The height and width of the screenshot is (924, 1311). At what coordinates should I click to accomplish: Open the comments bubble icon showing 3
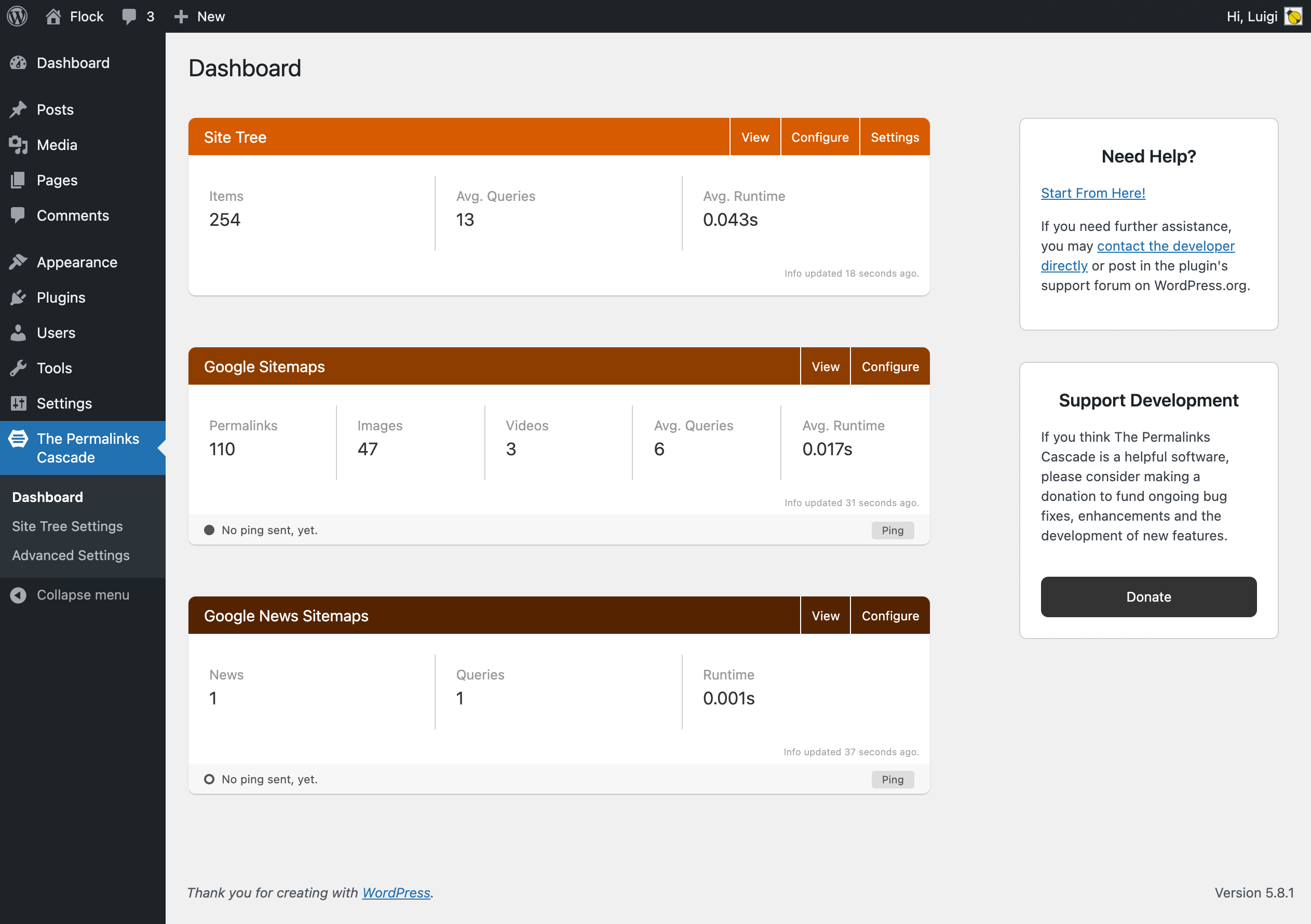tap(129, 16)
